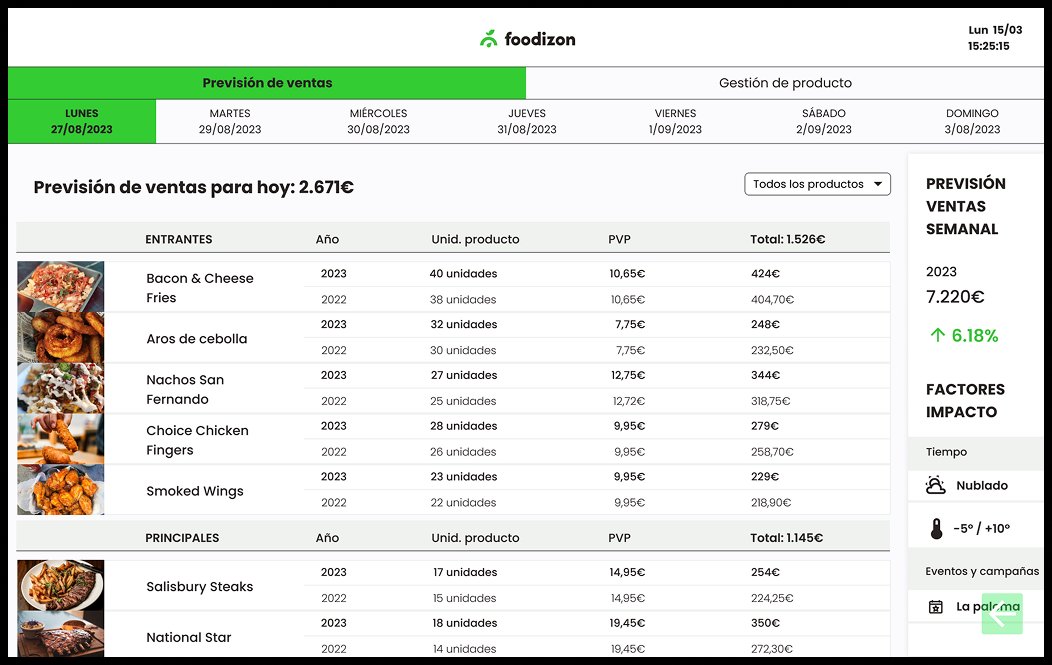Click the 424€ total cell
This screenshot has height=665, width=1052.
click(x=765, y=274)
